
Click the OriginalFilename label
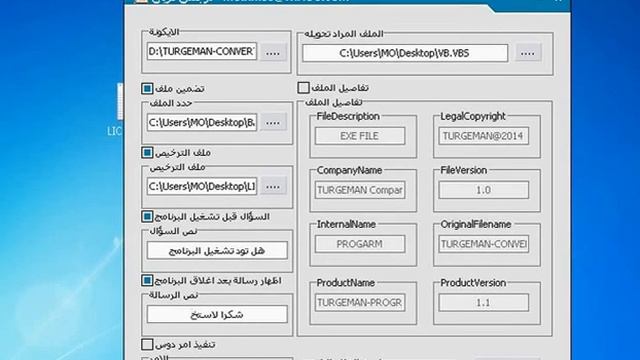(x=476, y=224)
